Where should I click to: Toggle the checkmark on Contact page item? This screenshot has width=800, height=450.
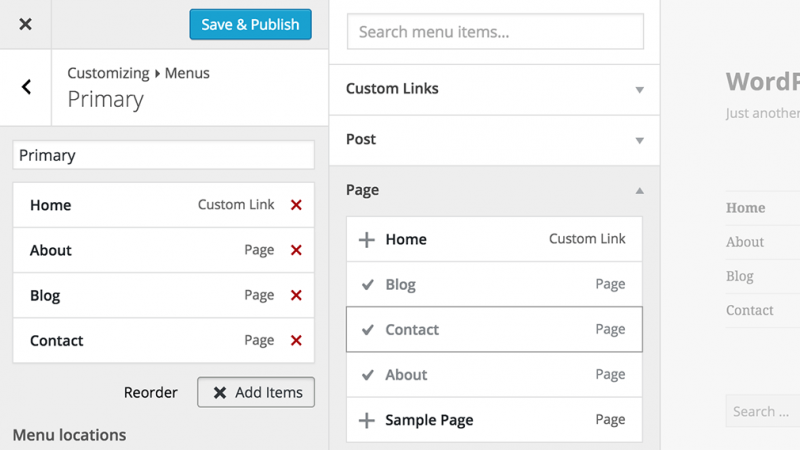click(x=367, y=330)
